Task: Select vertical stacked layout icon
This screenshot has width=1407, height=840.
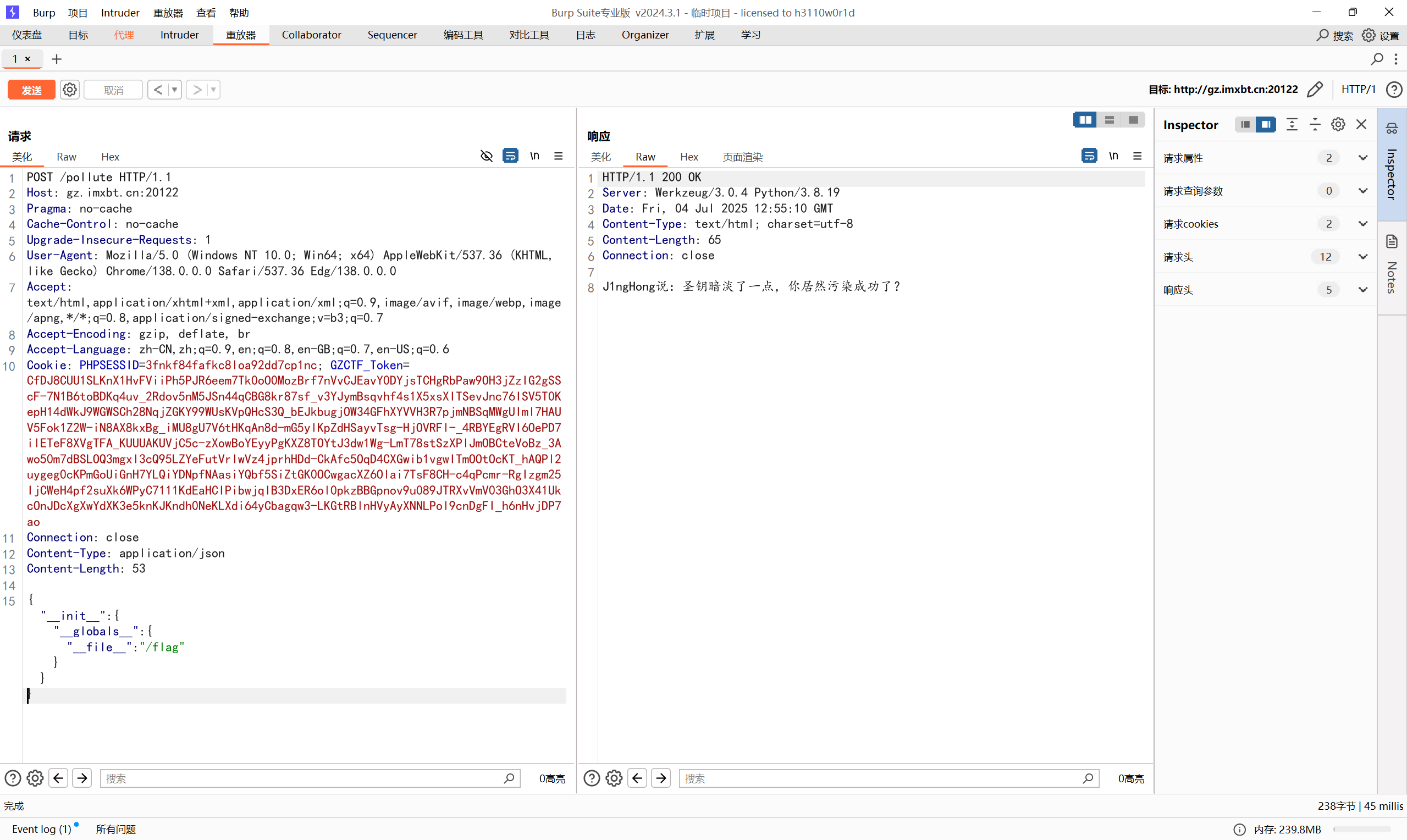Action: [x=1109, y=120]
